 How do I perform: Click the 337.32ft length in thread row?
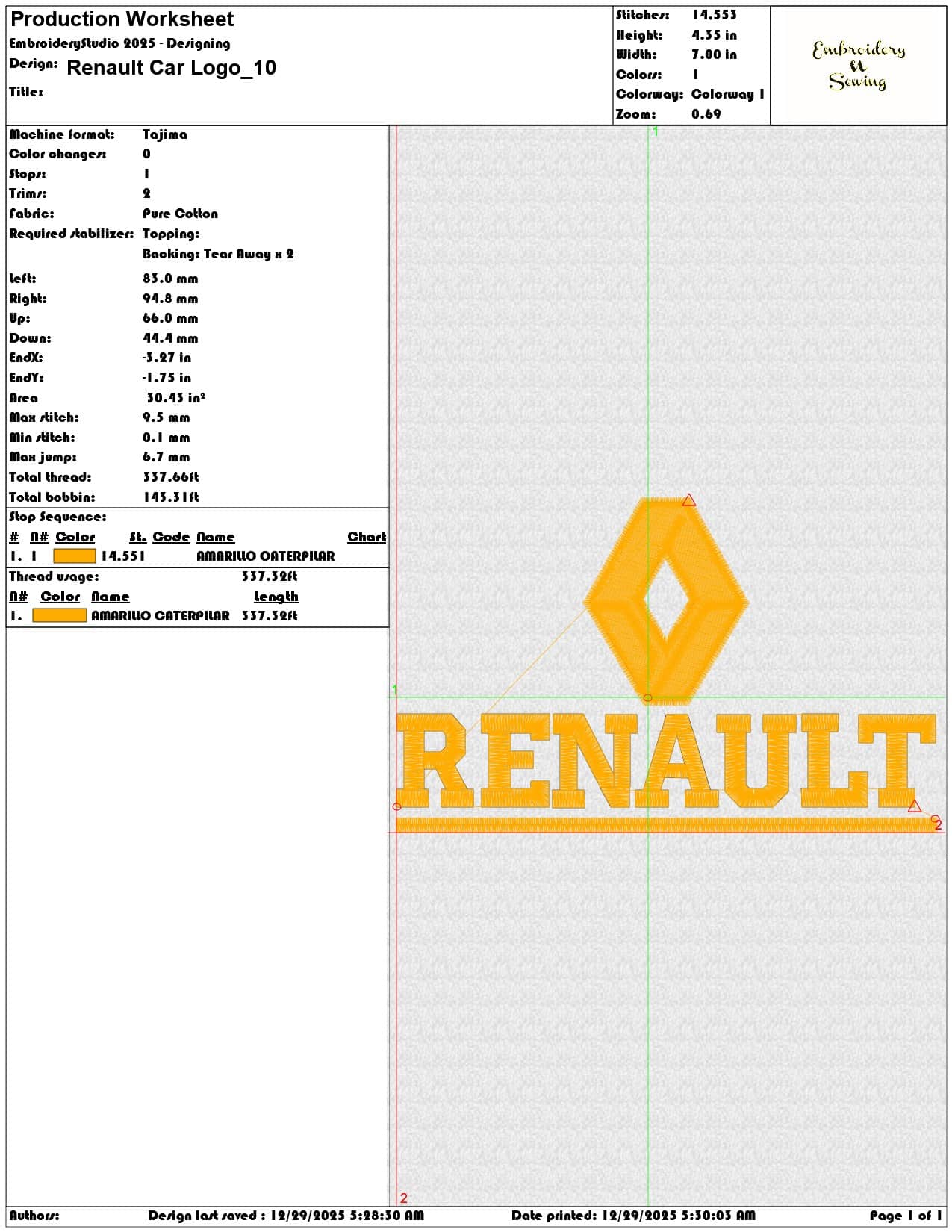click(x=269, y=616)
